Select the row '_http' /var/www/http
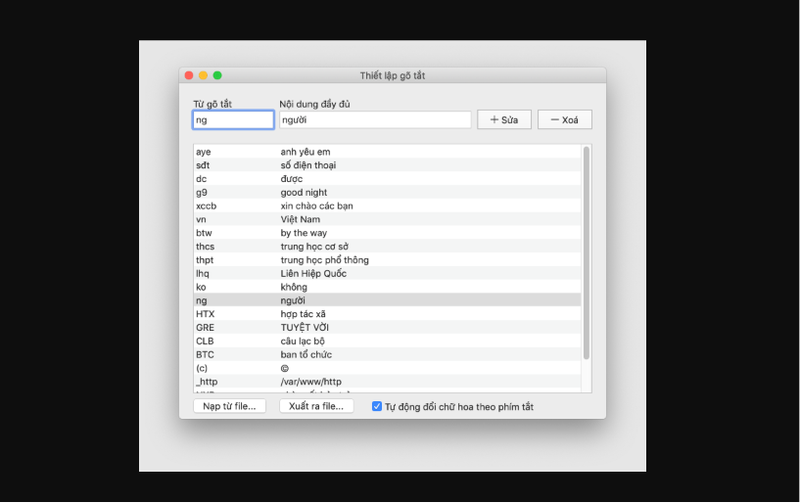Screen dimensions: 800x503 [387, 382]
